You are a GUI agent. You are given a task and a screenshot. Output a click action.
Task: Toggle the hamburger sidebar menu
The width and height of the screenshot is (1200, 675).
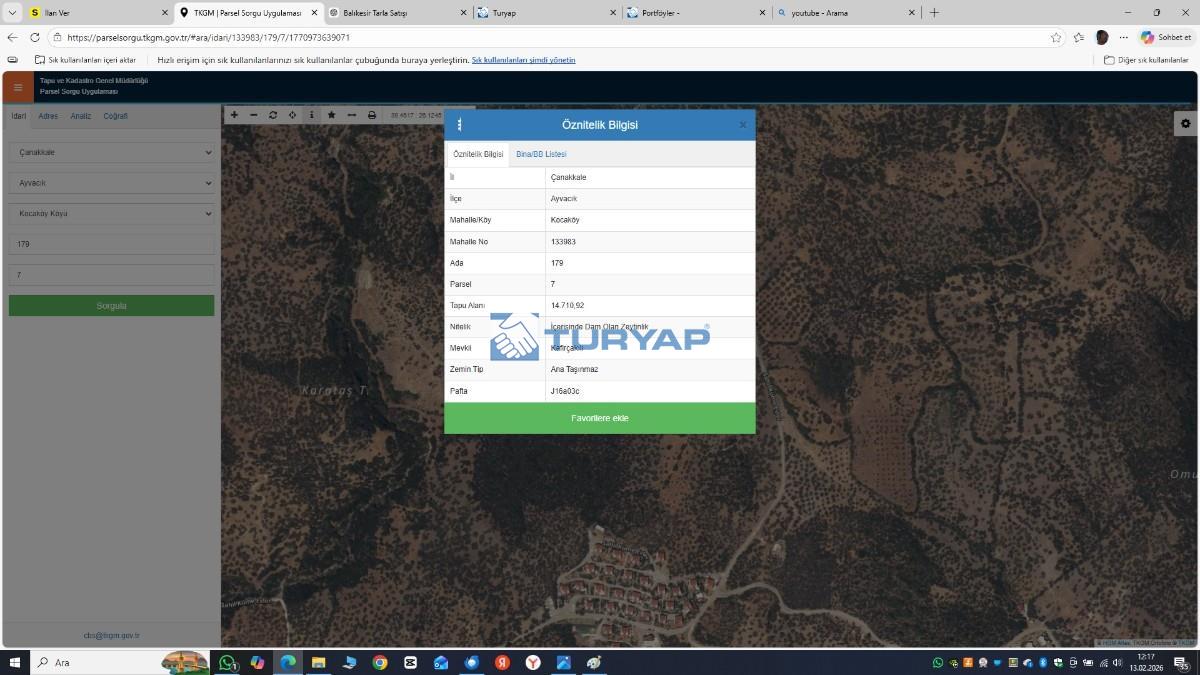click(x=18, y=88)
